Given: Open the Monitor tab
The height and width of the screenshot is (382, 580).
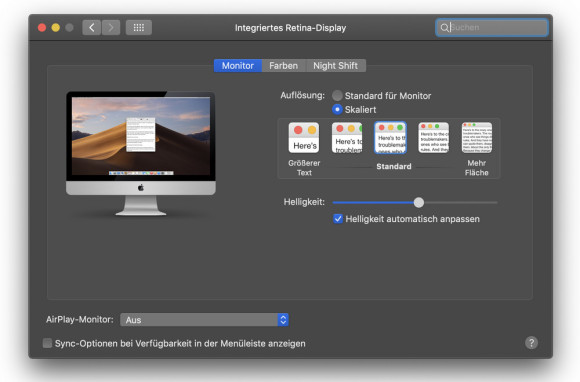Looking at the screenshot, I should (x=238, y=65).
